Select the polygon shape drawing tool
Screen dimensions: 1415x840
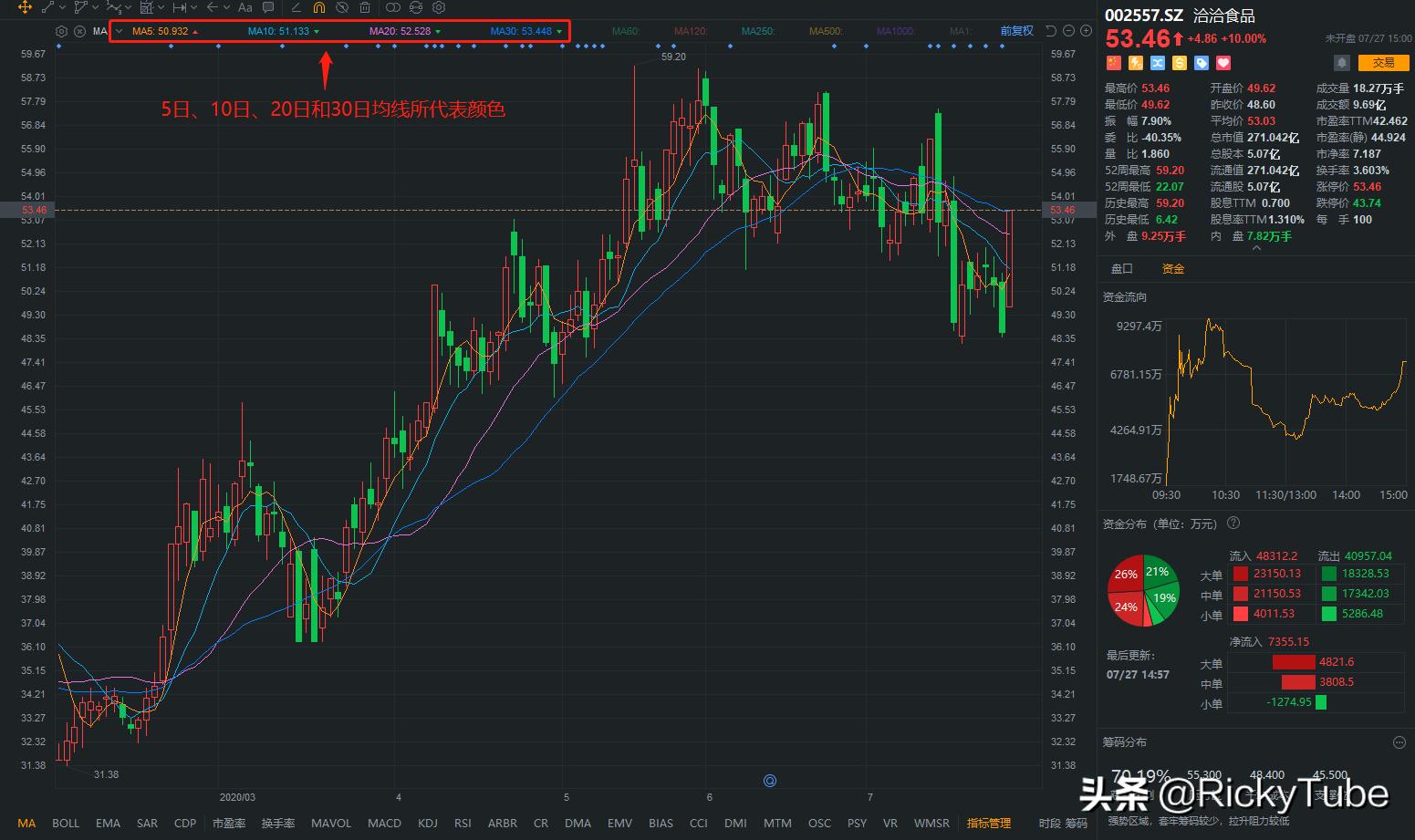80,7
